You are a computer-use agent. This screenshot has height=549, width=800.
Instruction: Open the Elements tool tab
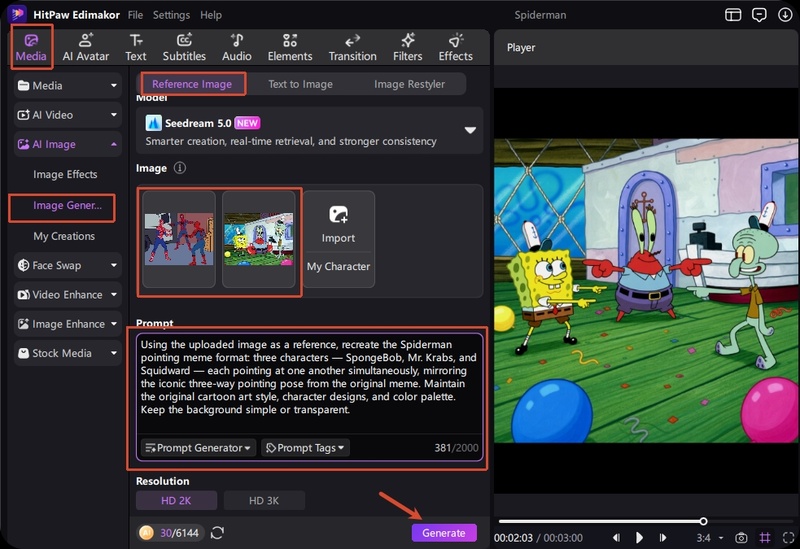coord(290,47)
